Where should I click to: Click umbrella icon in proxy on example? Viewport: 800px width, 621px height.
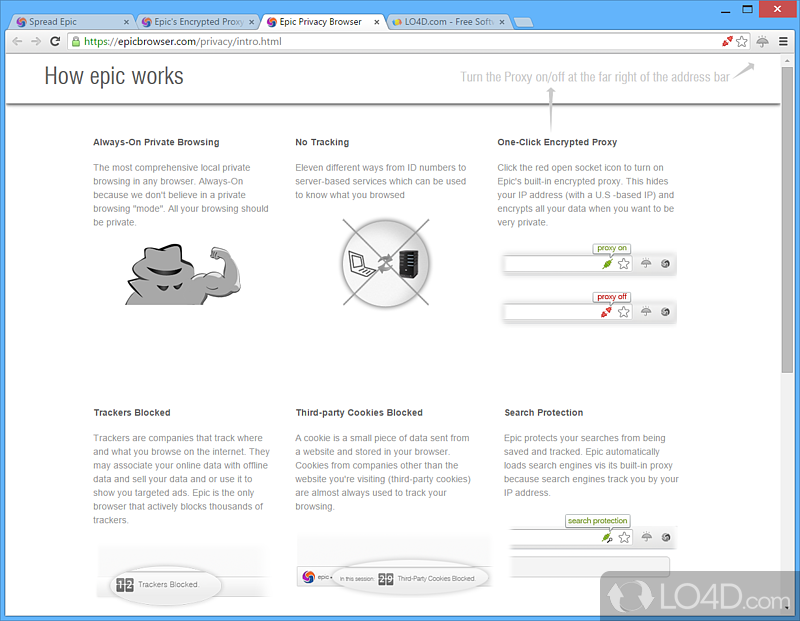pyautogui.click(x=646, y=263)
